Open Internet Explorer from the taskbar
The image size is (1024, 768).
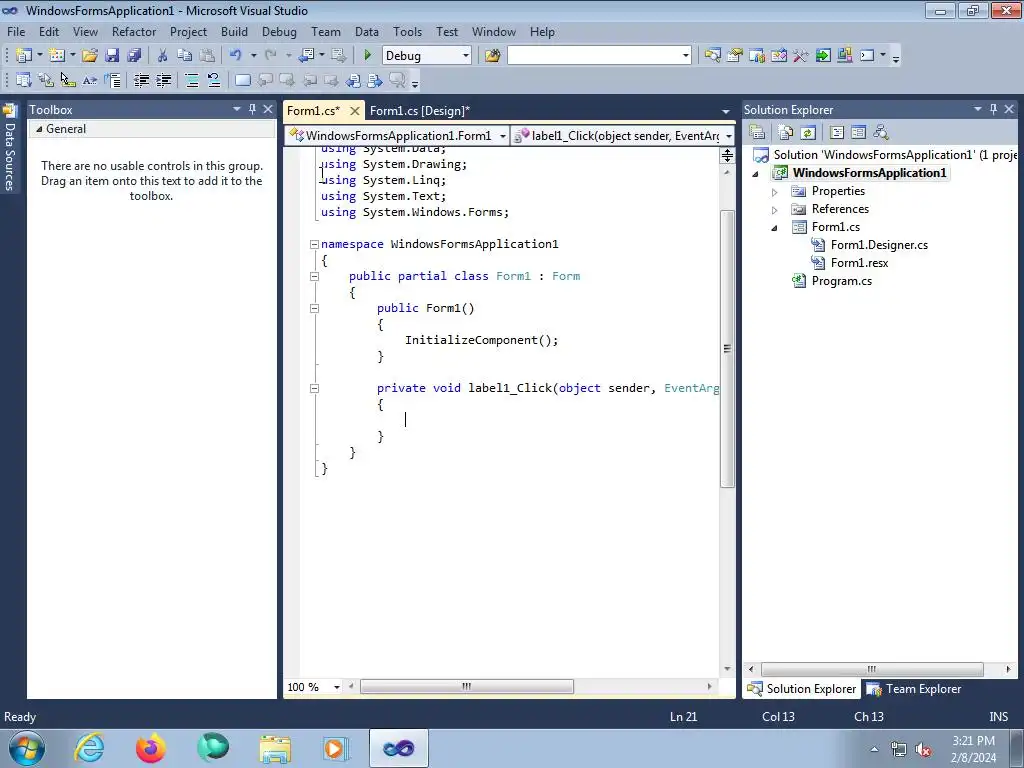(89, 748)
